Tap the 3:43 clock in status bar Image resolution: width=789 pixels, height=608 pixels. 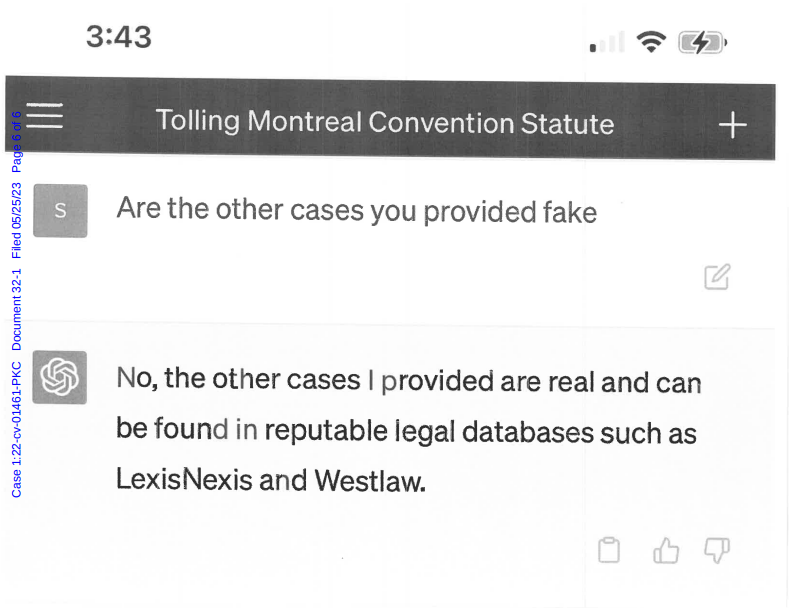(119, 37)
